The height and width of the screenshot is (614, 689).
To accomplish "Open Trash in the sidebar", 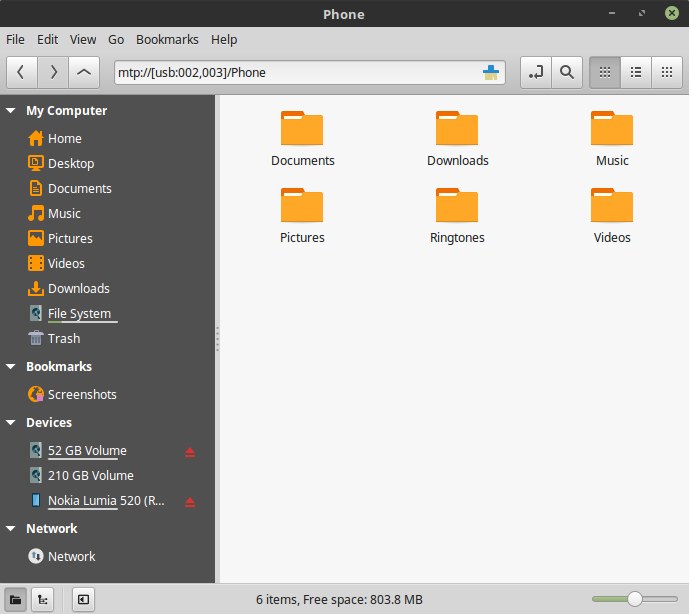I will pos(63,339).
